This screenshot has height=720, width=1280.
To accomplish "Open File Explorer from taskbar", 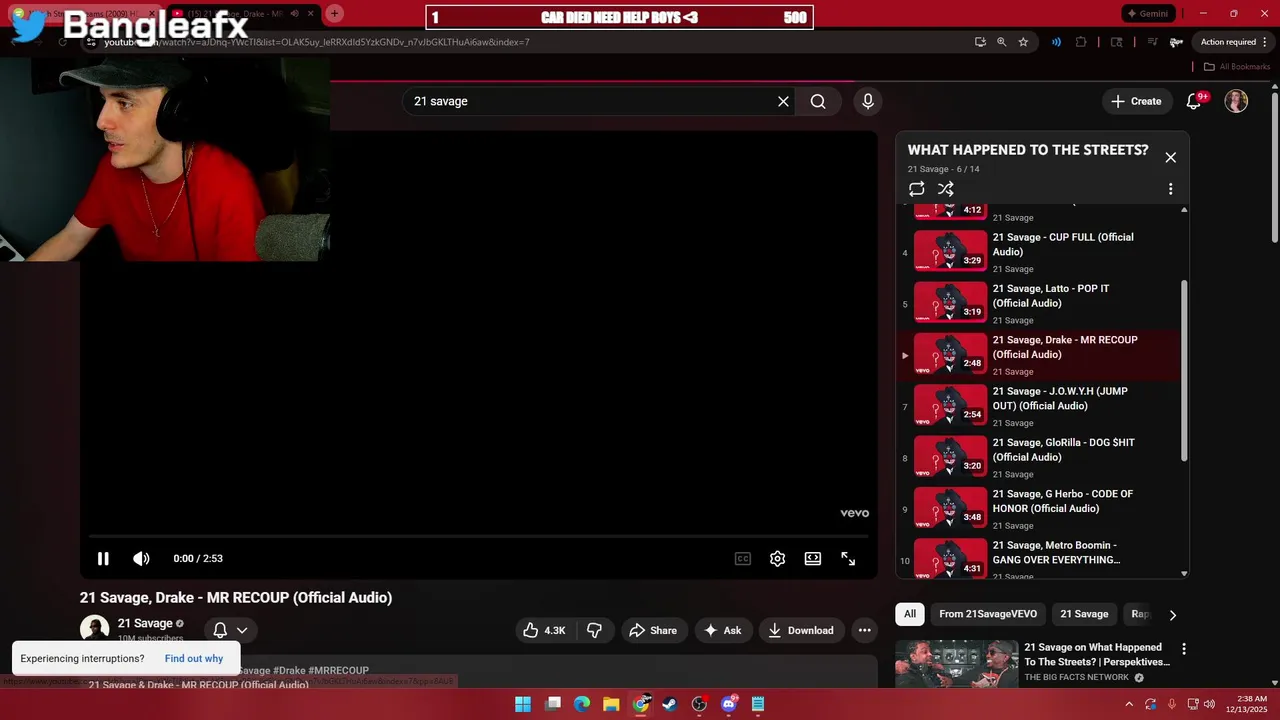I will coord(611,704).
